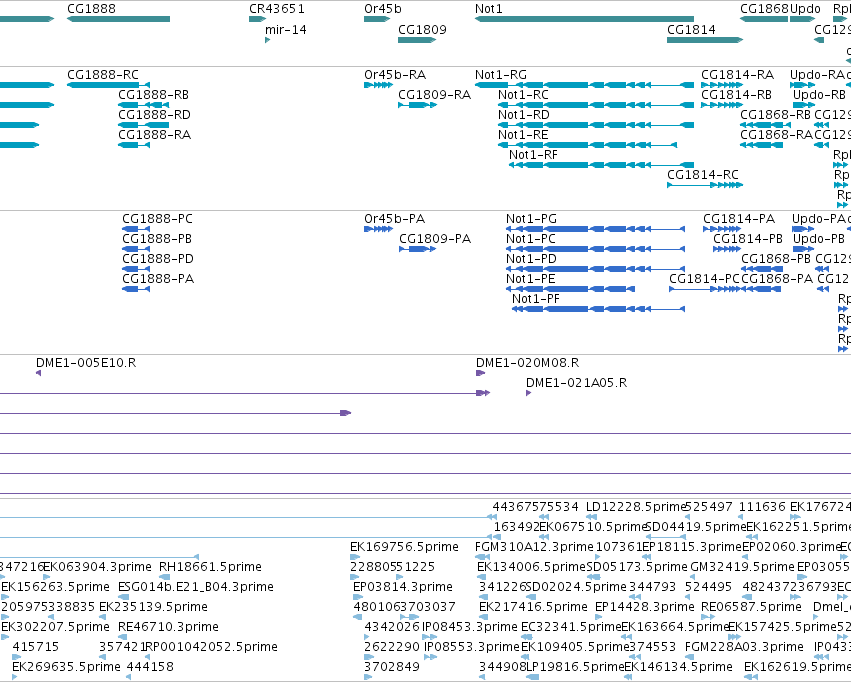This screenshot has height=682, width=851.
Task: Select the CG1868-PB protein label
Action: point(776,259)
